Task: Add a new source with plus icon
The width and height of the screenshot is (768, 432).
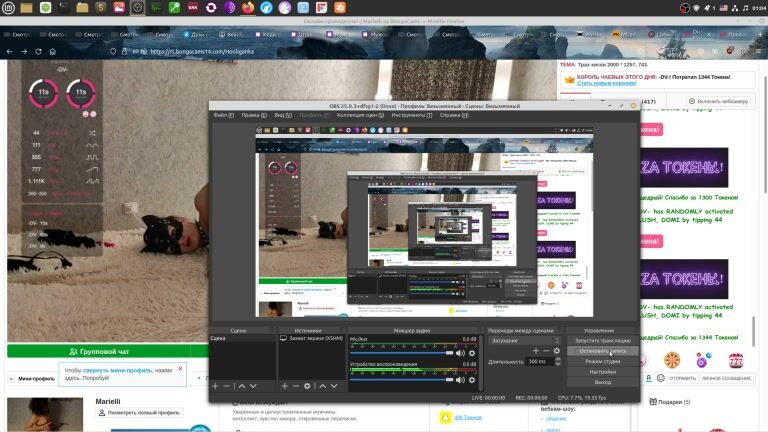Action: [x=284, y=385]
